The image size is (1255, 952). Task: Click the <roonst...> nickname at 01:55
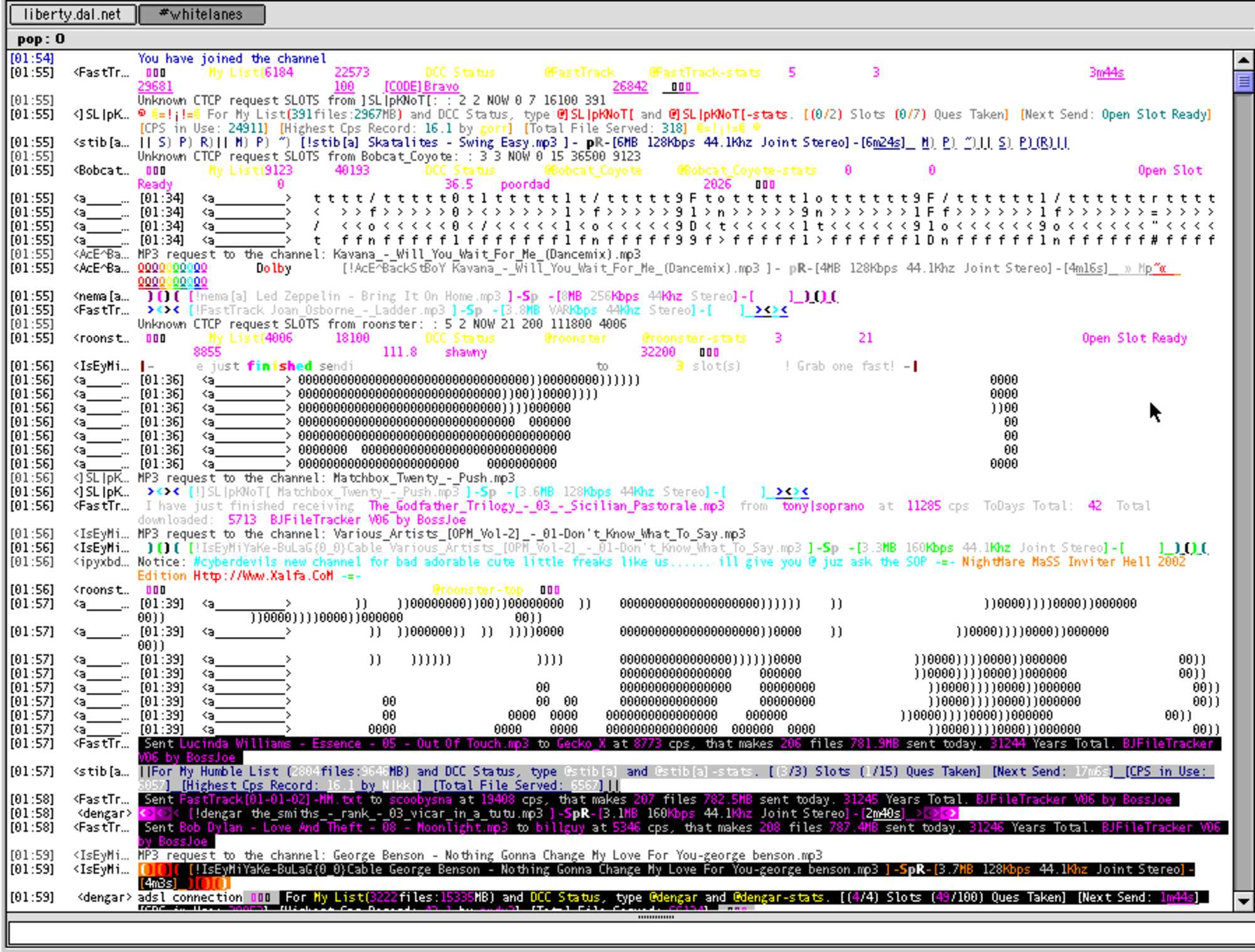[101, 338]
